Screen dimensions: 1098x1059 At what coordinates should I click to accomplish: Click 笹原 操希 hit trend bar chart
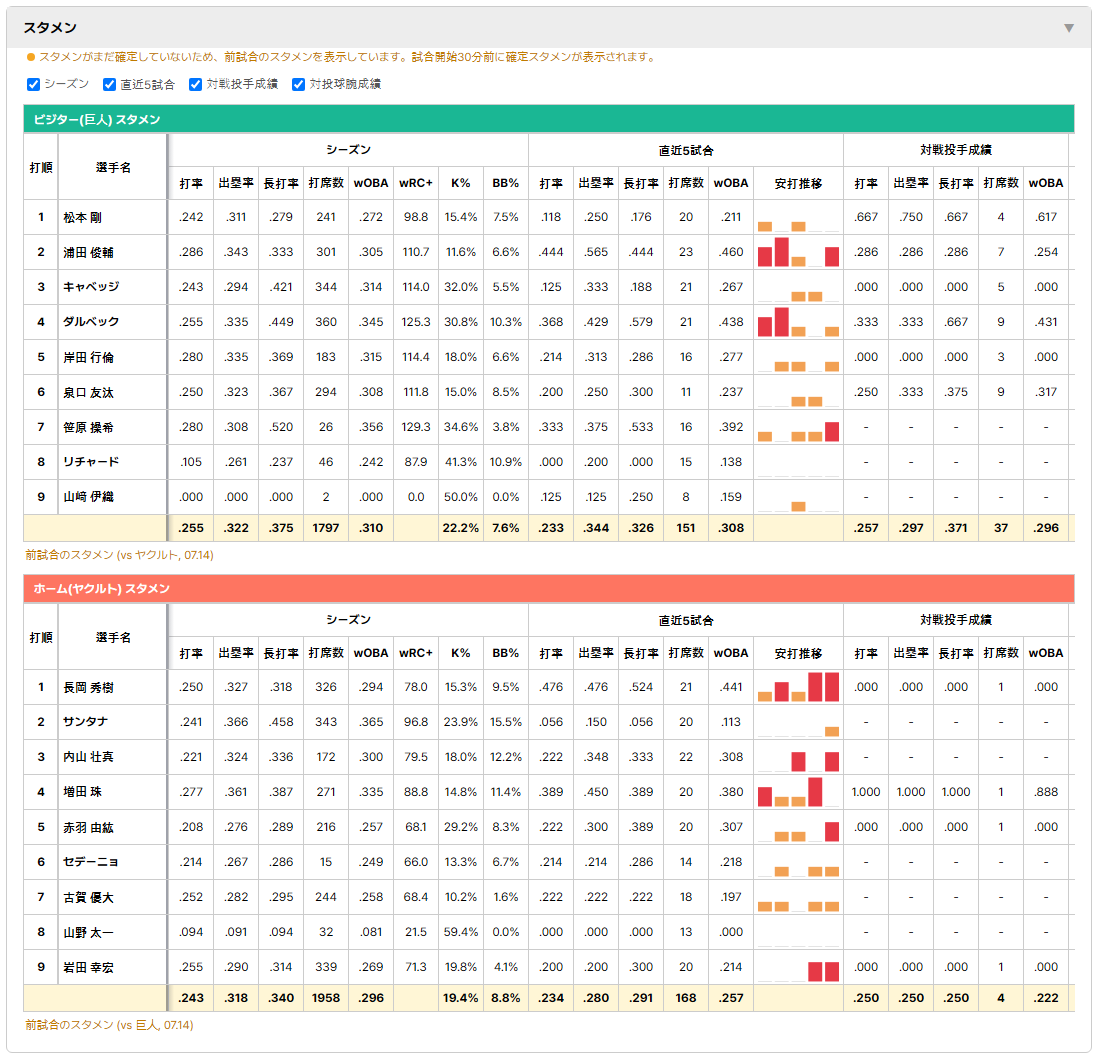[798, 427]
